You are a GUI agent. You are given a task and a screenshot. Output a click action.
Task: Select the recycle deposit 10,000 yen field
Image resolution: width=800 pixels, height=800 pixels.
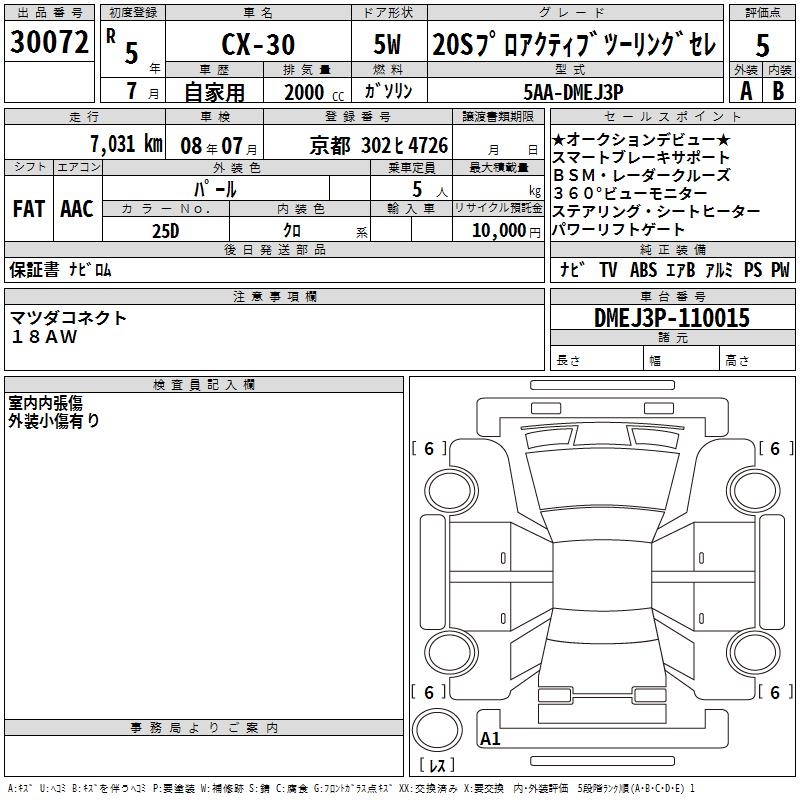pos(498,230)
